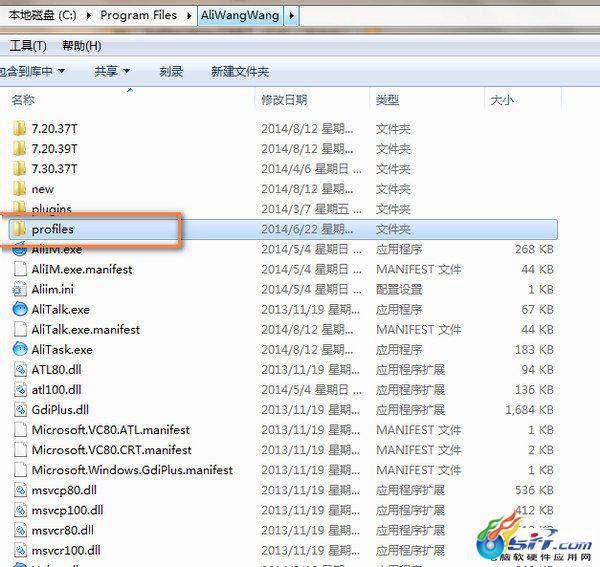This screenshot has height=567, width=600.
Task: Click the Microsoft.VC80.ATL.manifest file icon
Action: [20, 430]
